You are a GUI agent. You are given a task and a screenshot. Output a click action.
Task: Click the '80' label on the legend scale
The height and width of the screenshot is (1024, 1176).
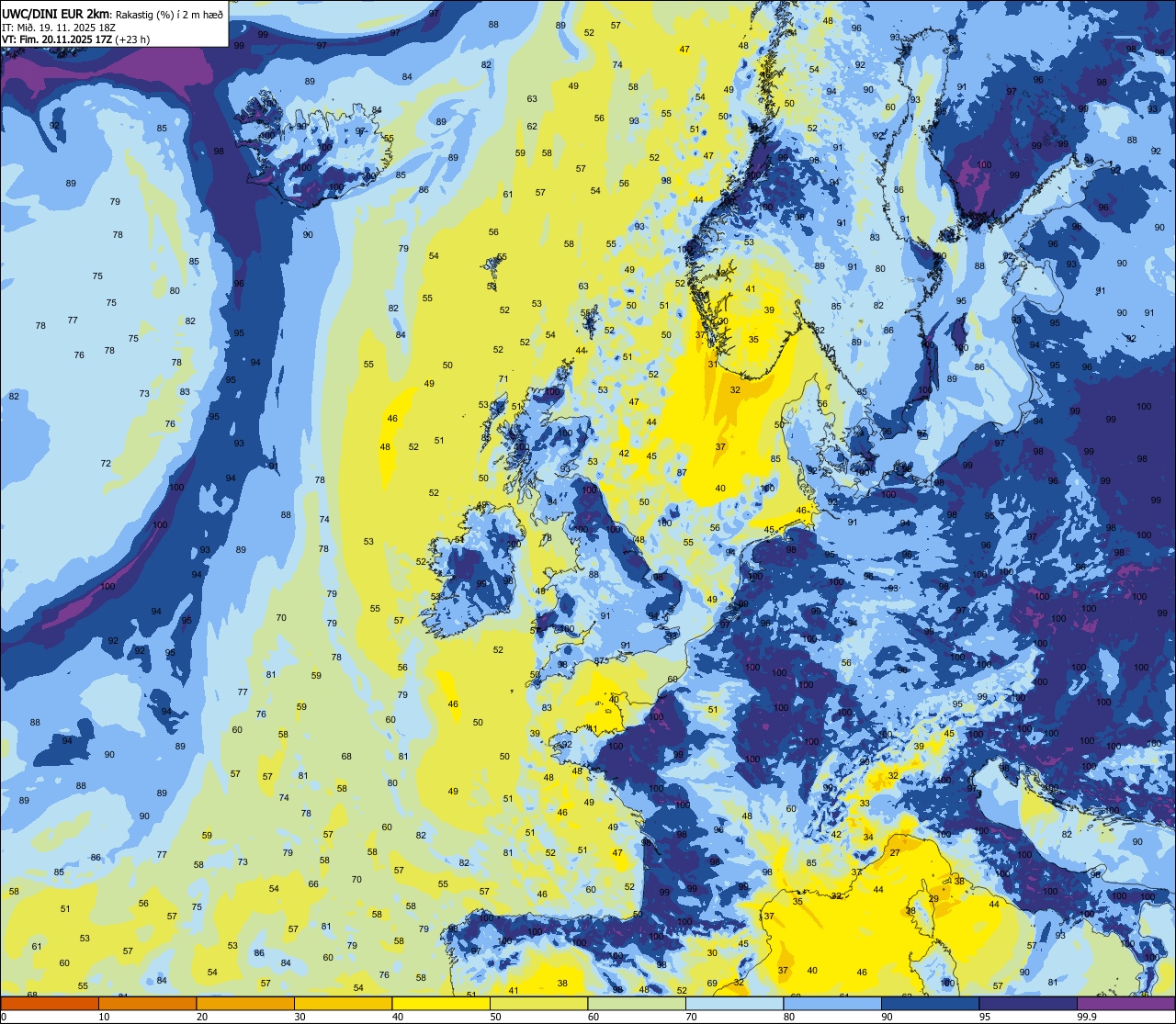[x=789, y=1017]
